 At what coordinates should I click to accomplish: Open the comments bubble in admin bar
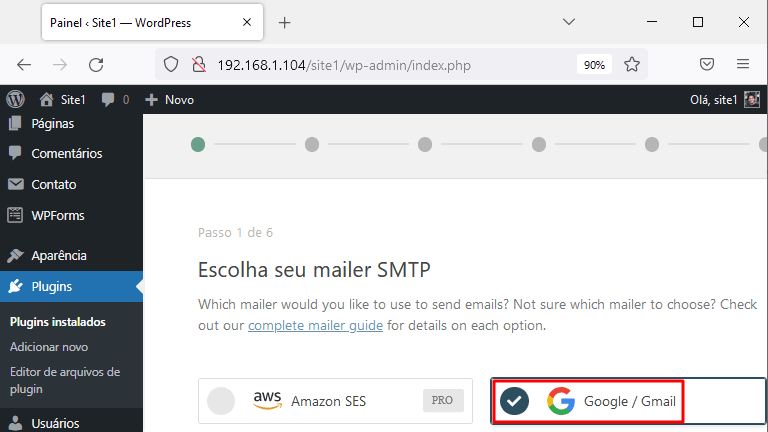click(x=108, y=99)
